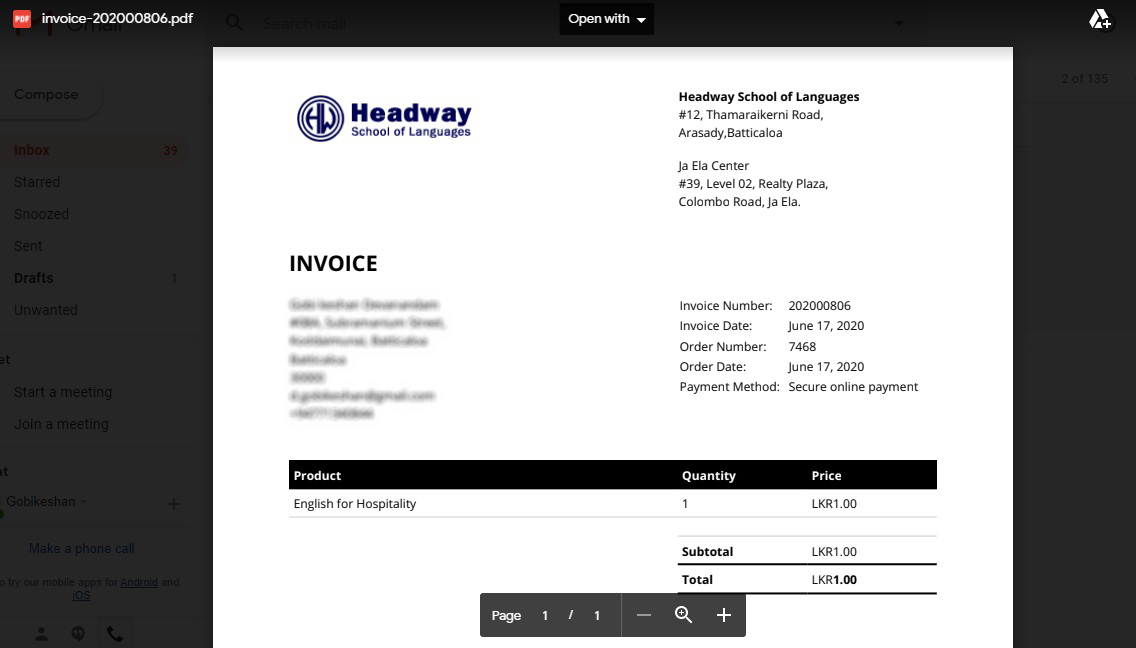Click Join a meeting
The height and width of the screenshot is (648, 1136).
click(x=61, y=424)
